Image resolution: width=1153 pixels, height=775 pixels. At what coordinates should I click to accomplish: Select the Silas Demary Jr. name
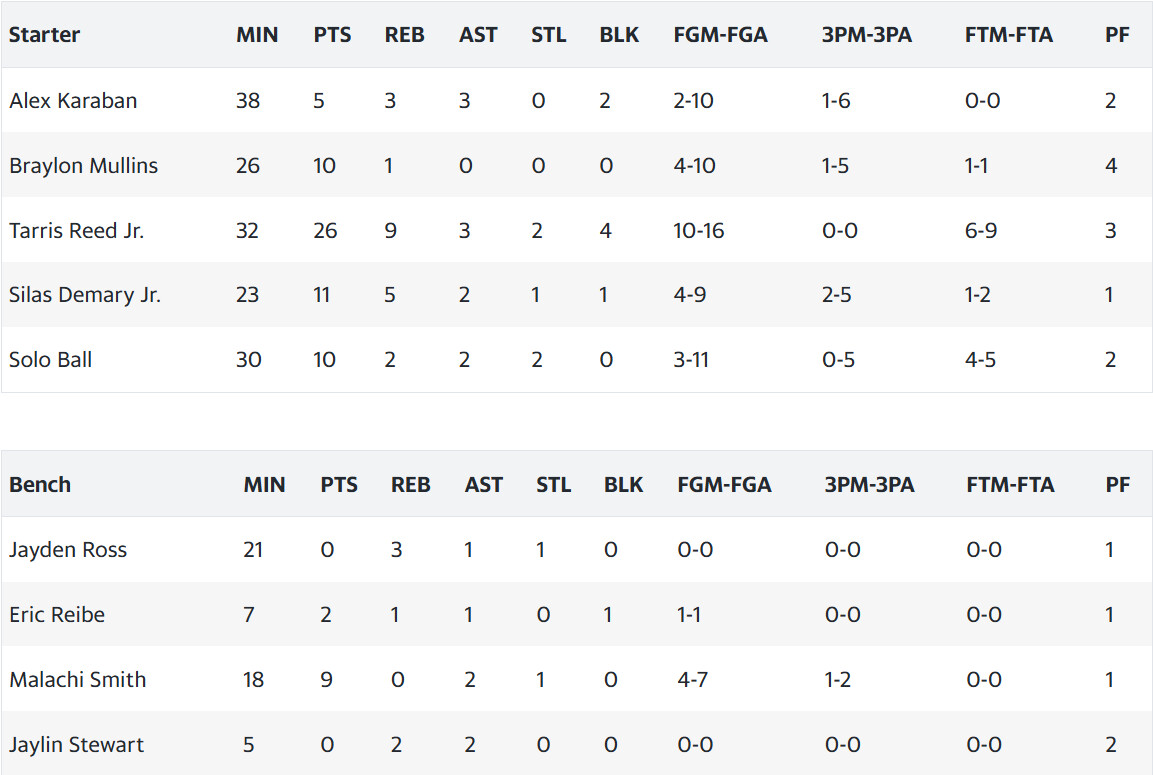click(x=85, y=295)
